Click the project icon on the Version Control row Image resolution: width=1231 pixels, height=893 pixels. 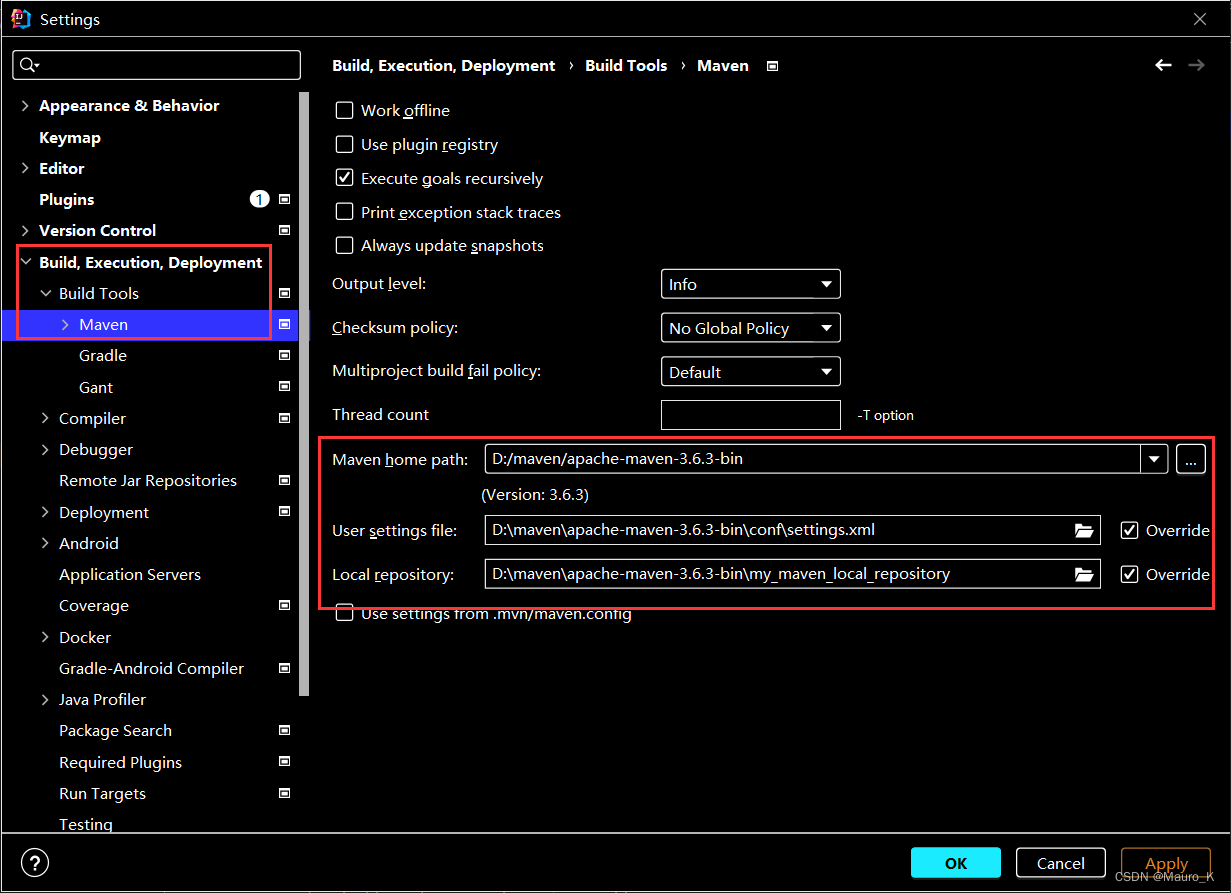click(x=284, y=231)
